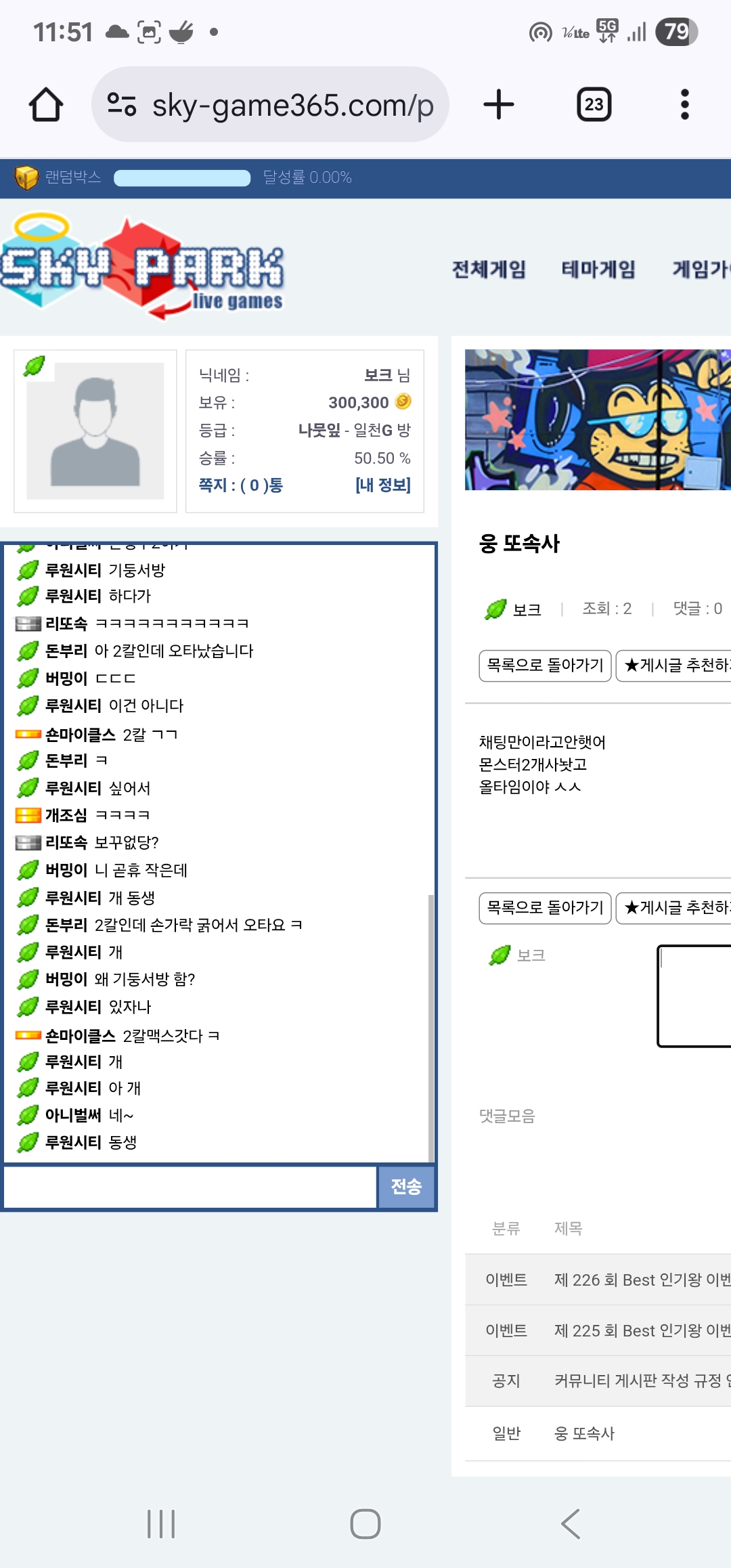Click the Sky Park live games logo

(142, 267)
